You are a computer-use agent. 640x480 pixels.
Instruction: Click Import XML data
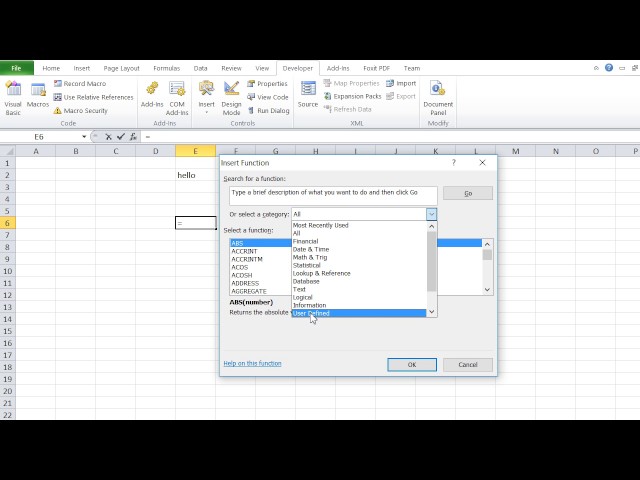pos(401,83)
